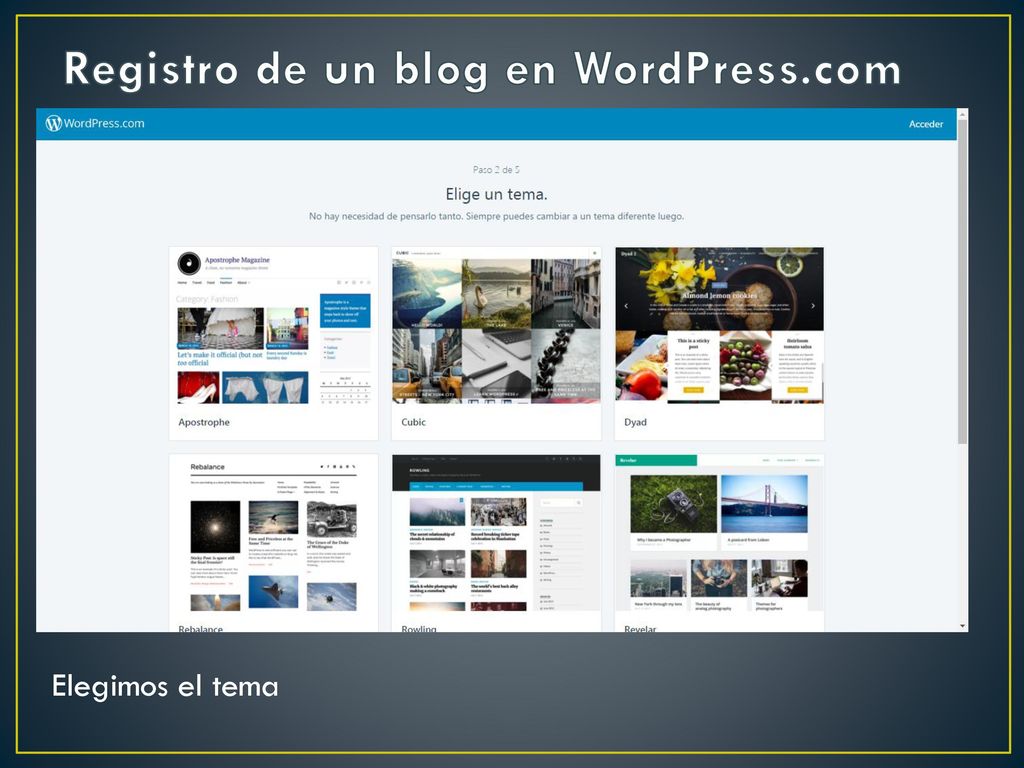1024x768 pixels.
Task: Select the Apostrophe theme thumbnail
Action: pyautogui.click(x=273, y=325)
